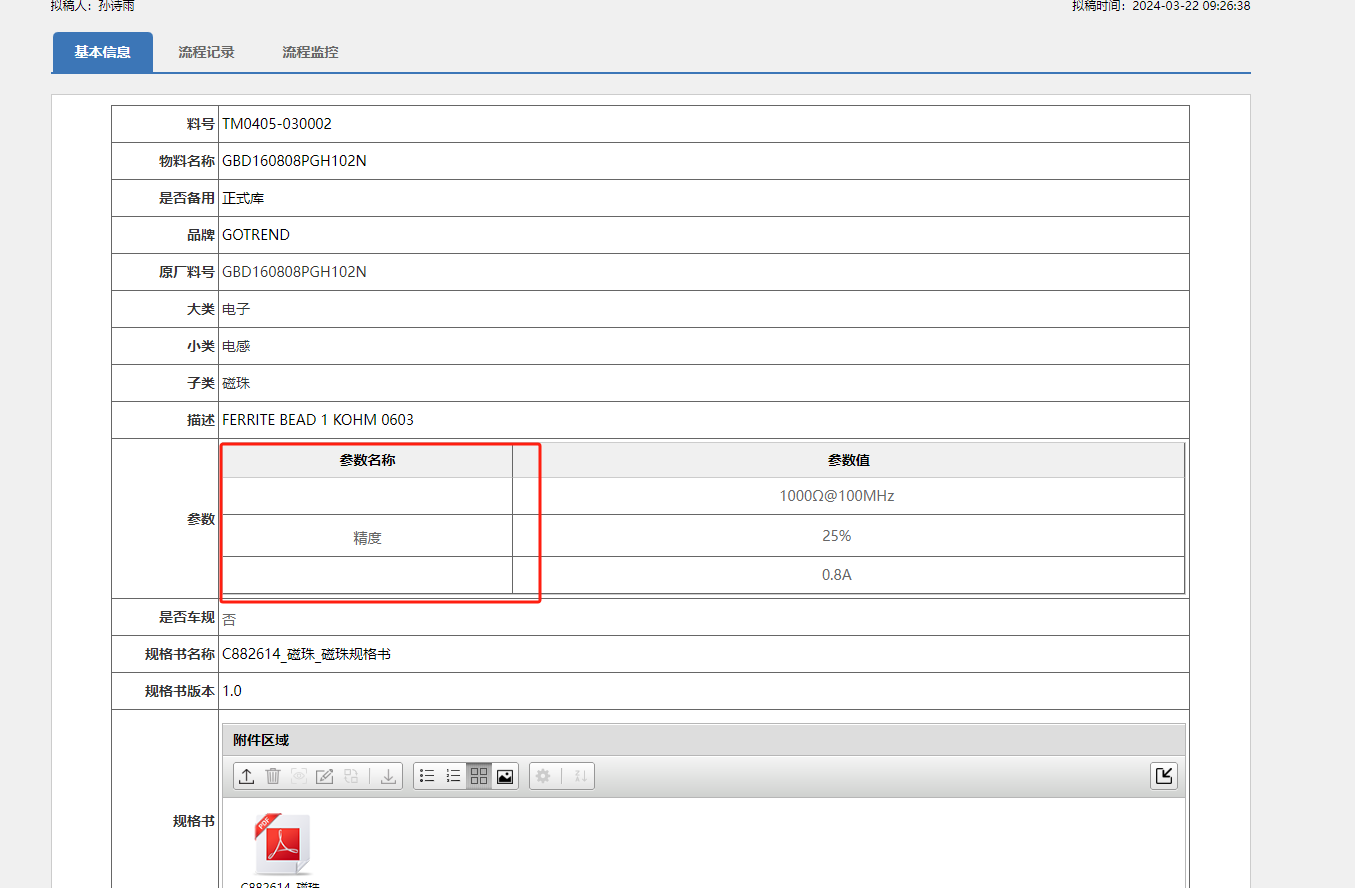Click the eye preview icon in attachment toolbar
Viewport: 1355px width, 888px height.
(x=299, y=776)
